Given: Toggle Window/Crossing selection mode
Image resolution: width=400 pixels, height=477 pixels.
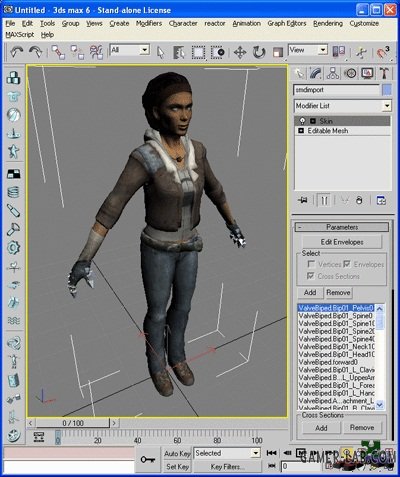Looking at the screenshot, I should [218, 52].
